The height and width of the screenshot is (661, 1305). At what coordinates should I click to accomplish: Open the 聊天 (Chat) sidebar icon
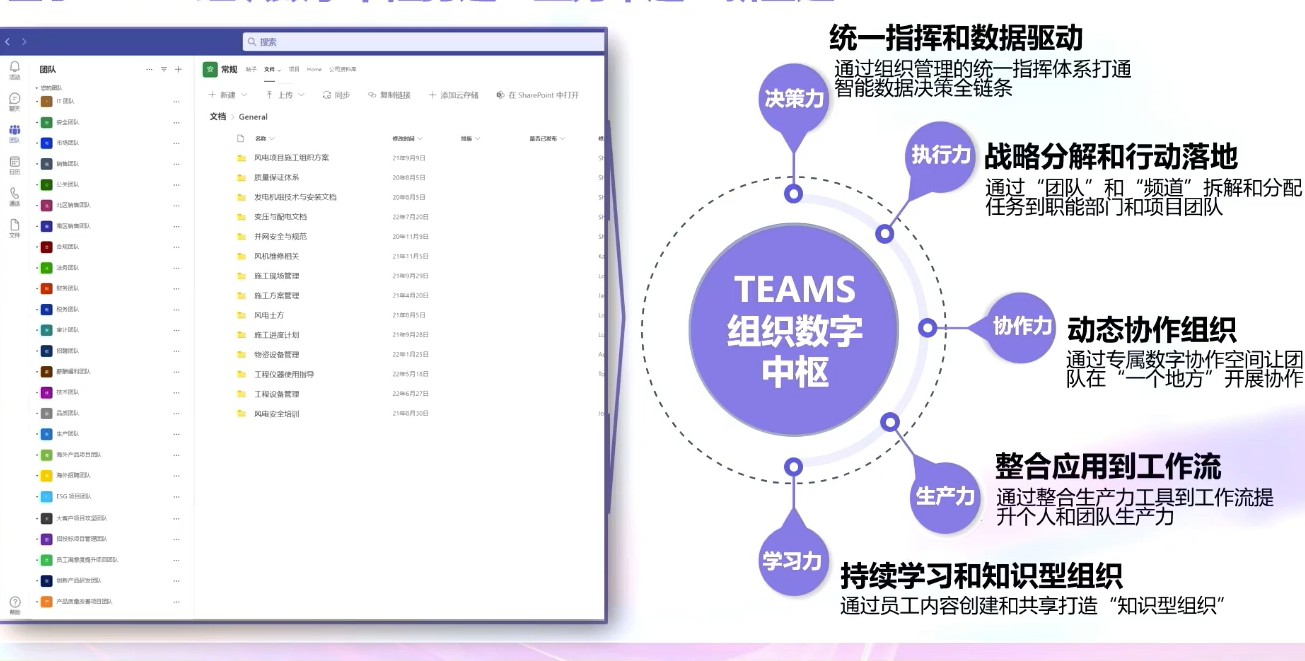tap(14, 98)
